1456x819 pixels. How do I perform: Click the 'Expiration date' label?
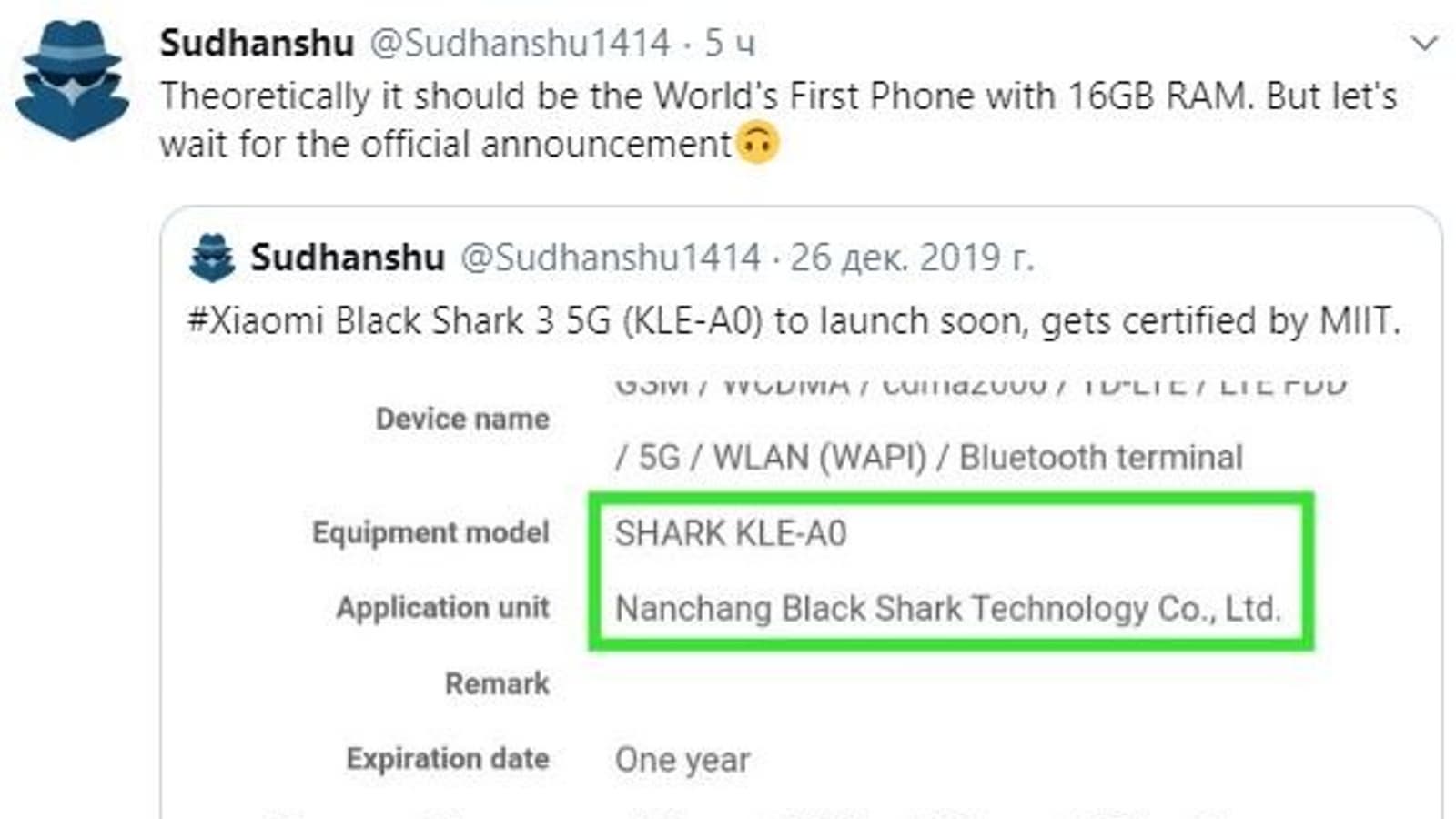[448, 759]
